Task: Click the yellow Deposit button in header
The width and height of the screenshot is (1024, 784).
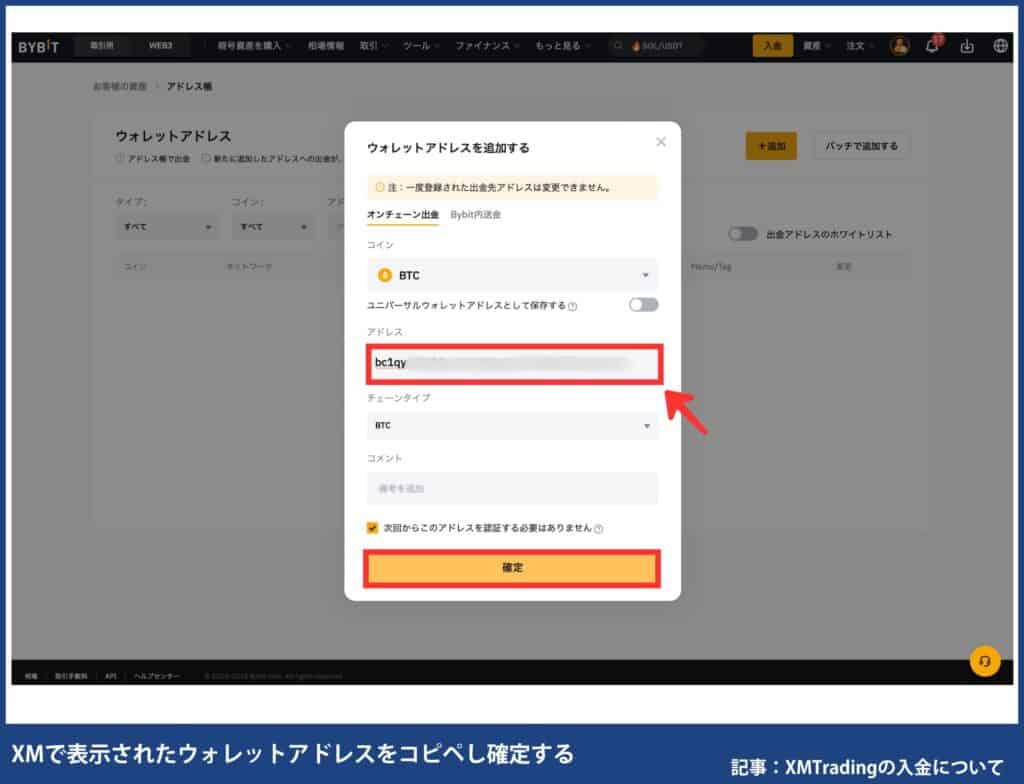Action: tap(773, 46)
